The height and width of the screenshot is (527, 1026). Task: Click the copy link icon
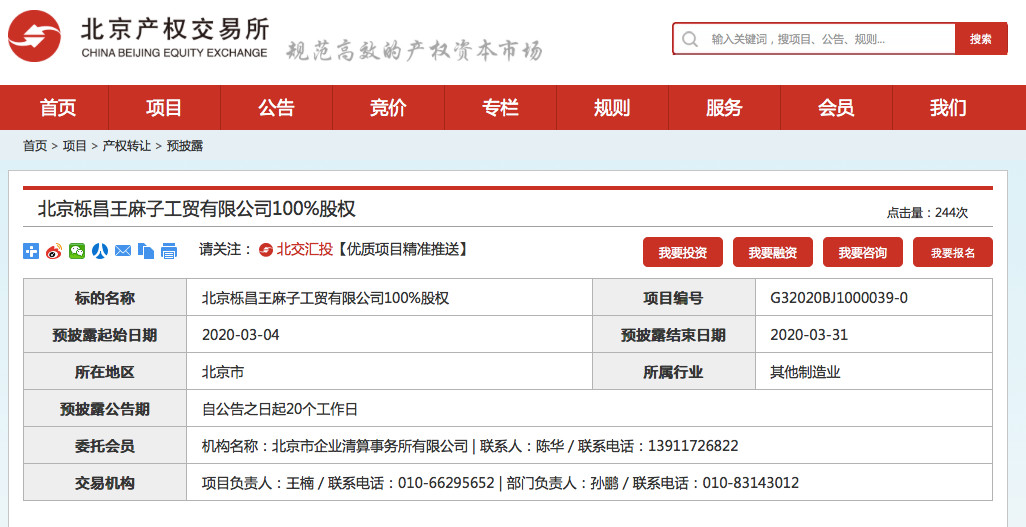(146, 251)
